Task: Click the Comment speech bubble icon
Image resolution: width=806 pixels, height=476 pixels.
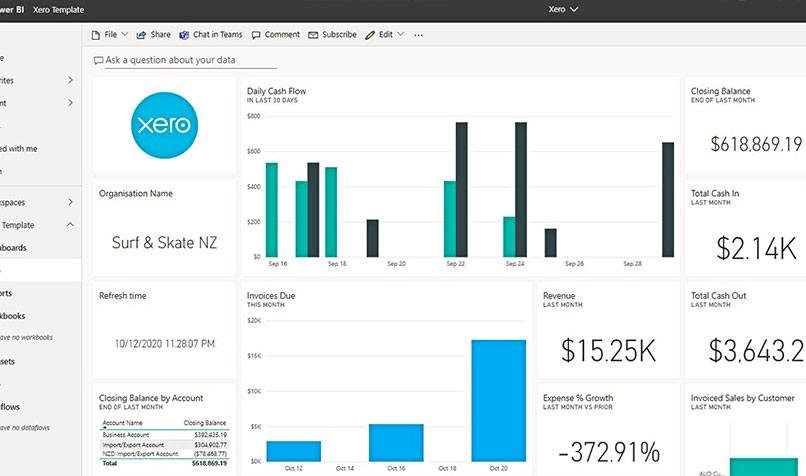Action: [x=256, y=35]
